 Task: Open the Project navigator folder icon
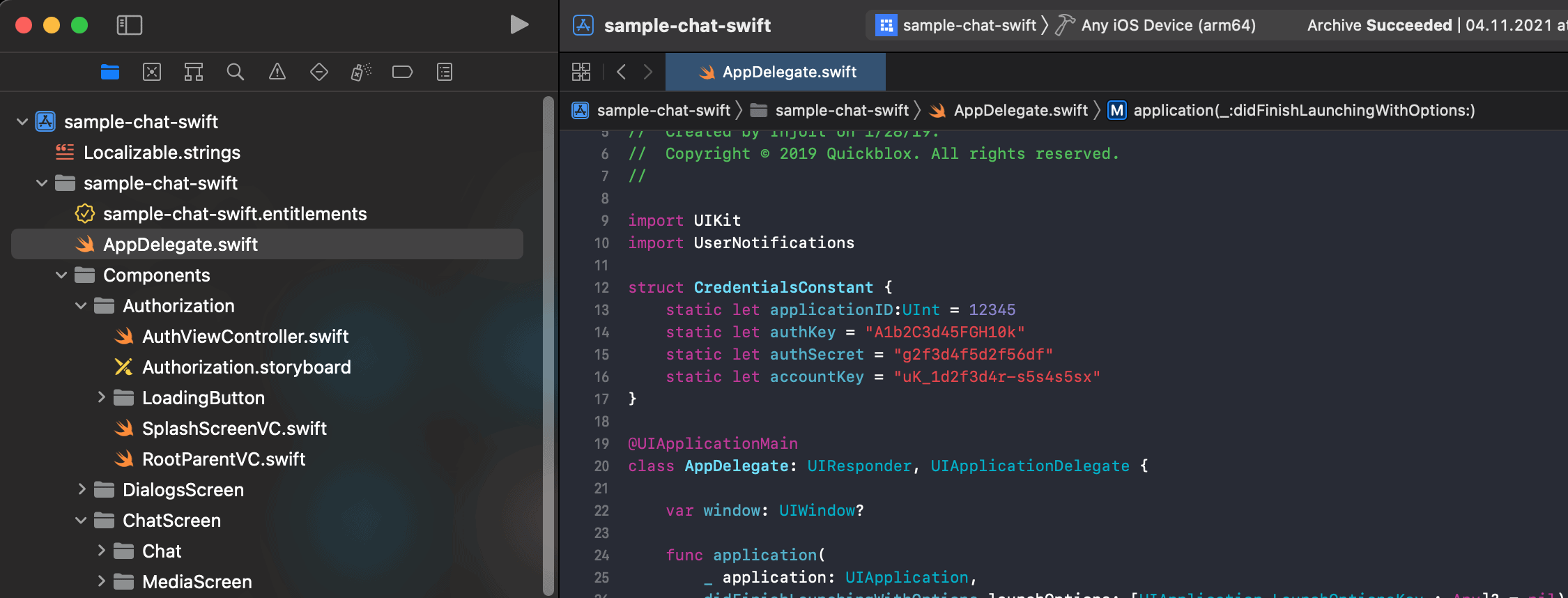pos(110,72)
